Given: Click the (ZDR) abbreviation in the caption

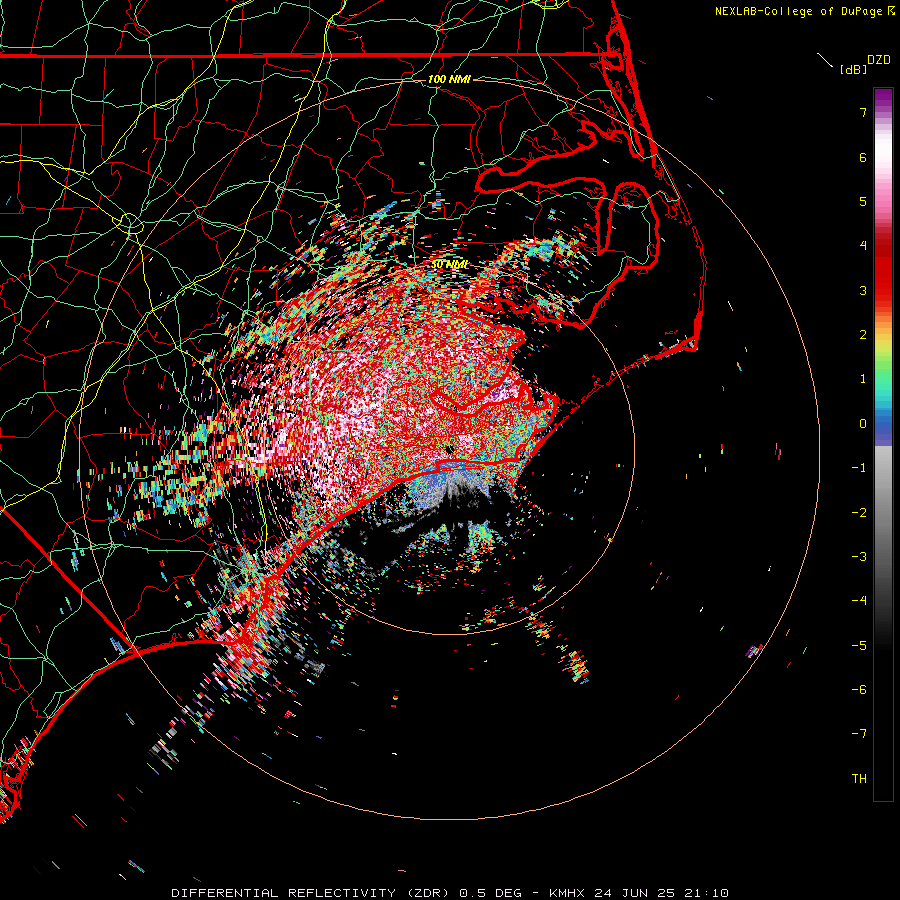Looking at the screenshot, I should point(430,893).
